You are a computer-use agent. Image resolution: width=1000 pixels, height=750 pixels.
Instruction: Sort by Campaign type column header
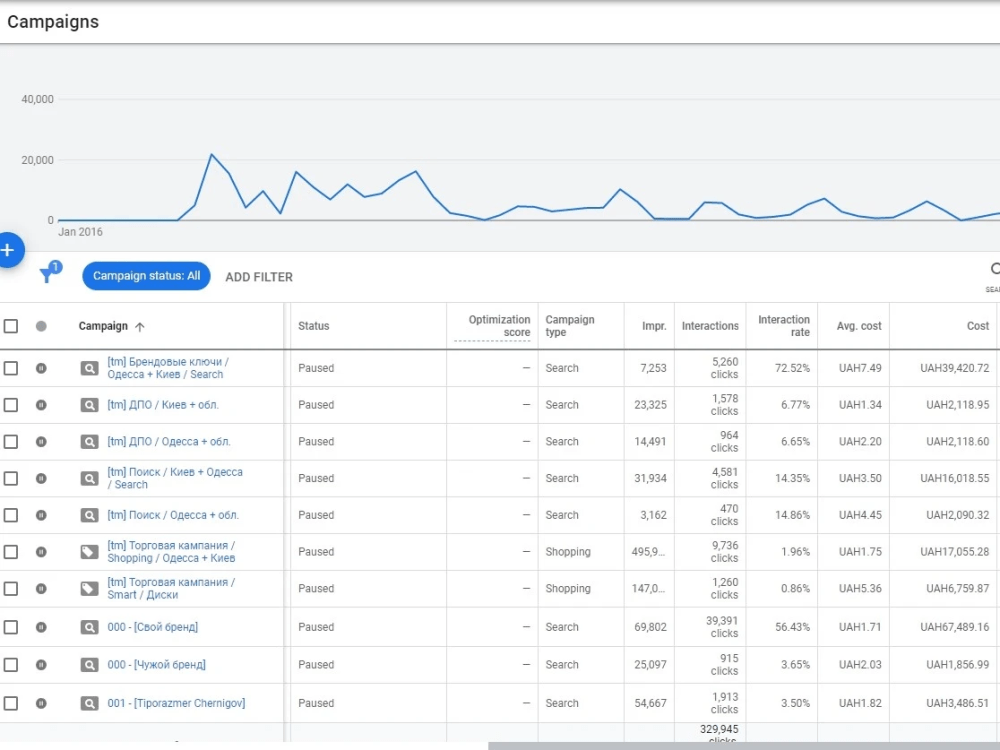[570, 326]
